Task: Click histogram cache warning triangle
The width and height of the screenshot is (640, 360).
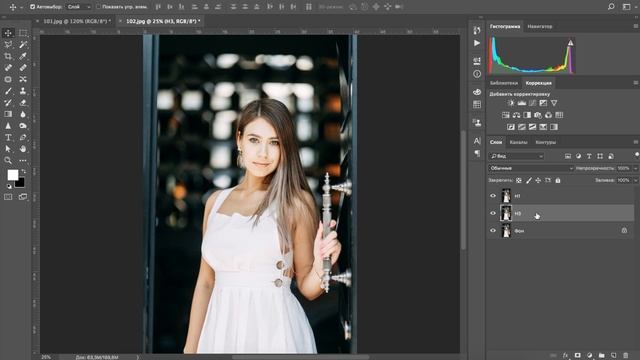Action: (571, 42)
